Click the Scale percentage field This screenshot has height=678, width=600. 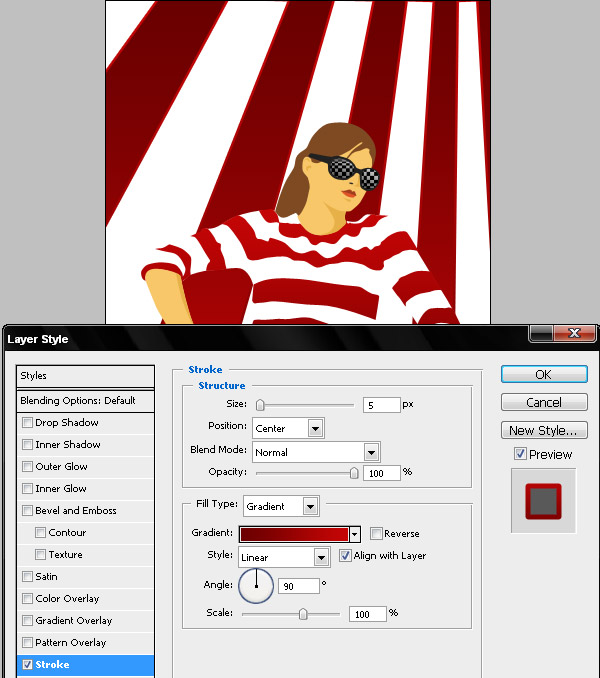pyautogui.click(x=367, y=614)
